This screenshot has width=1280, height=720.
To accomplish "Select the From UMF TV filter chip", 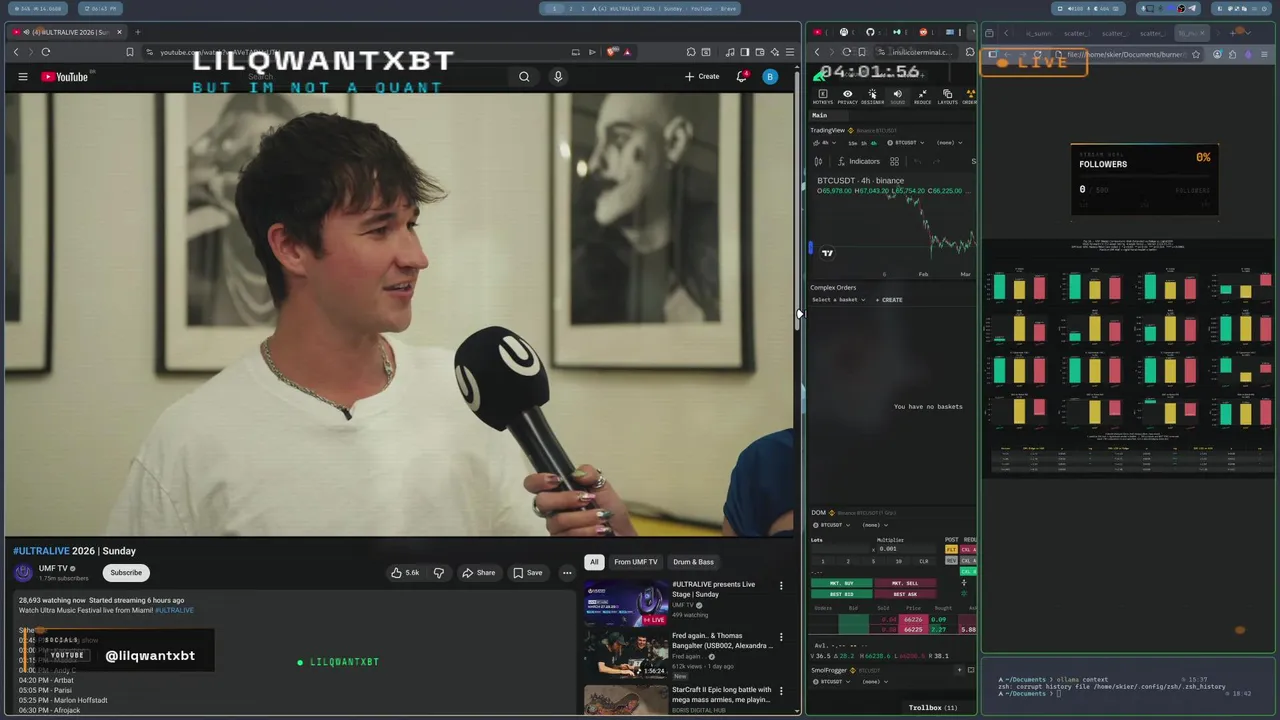I will [x=636, y=562].
